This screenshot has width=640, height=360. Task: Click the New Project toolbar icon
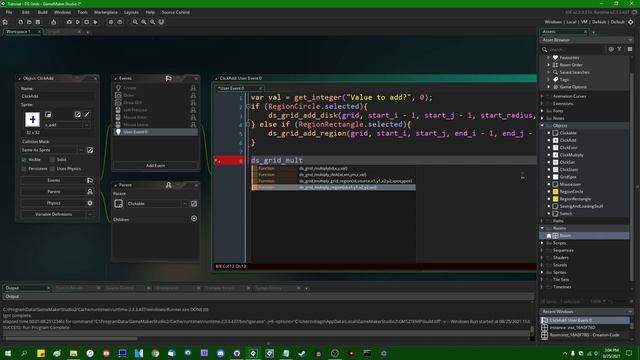click(x=20, y=22)
